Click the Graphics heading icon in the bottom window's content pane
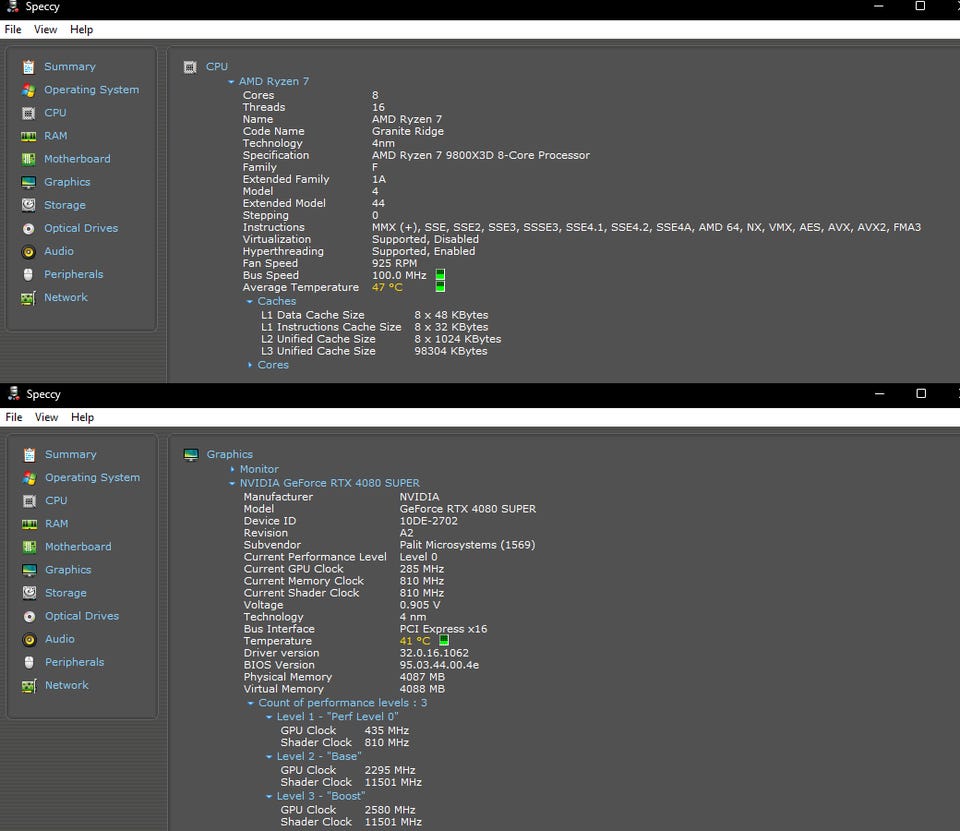This screenshot has height=831, width=960. (191, 454)
